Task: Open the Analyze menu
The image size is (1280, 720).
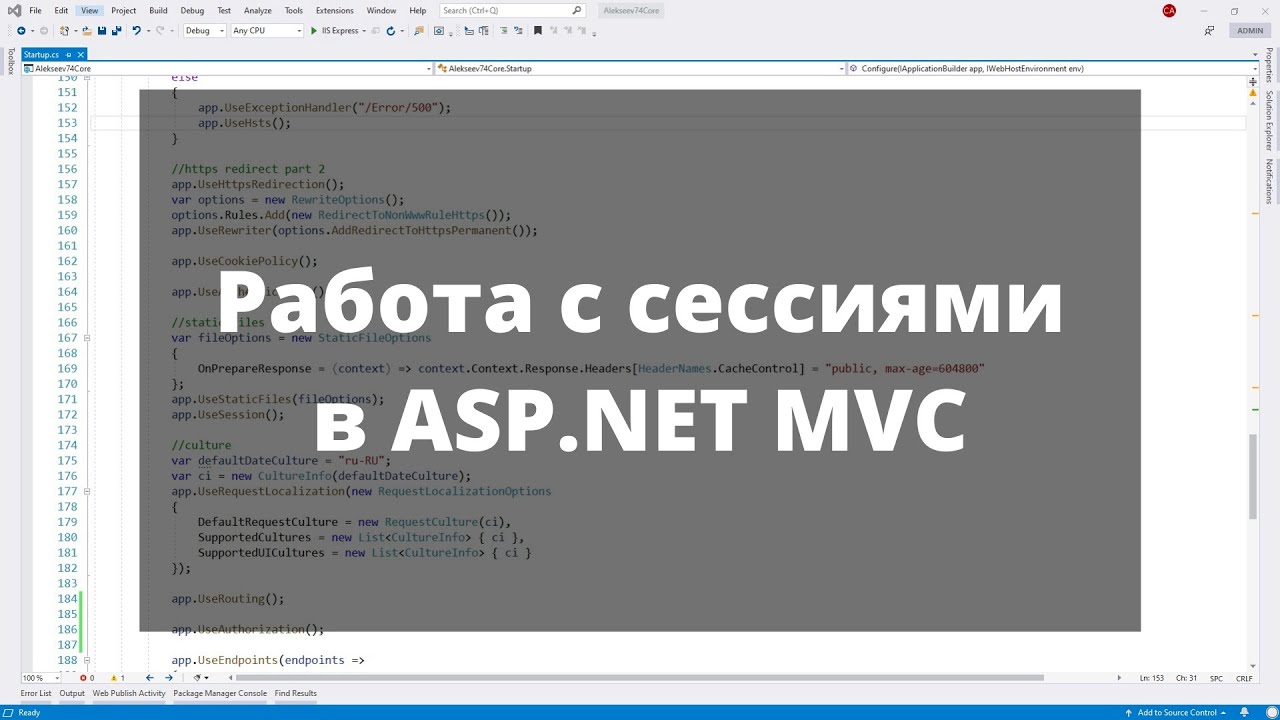Action: pyautogui.click(x=258, y=11)
